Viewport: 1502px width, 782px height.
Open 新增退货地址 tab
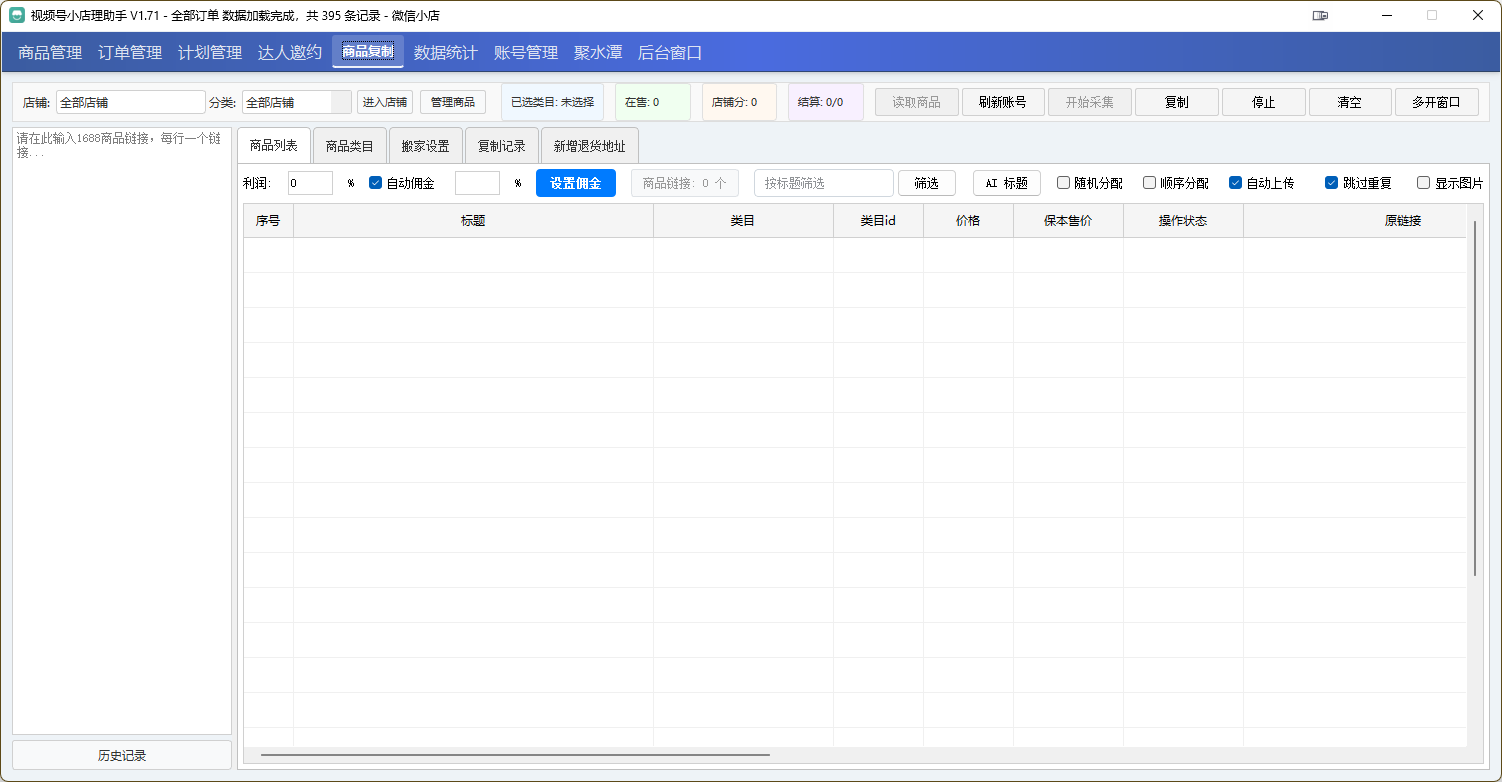click(x=590, y=146)
